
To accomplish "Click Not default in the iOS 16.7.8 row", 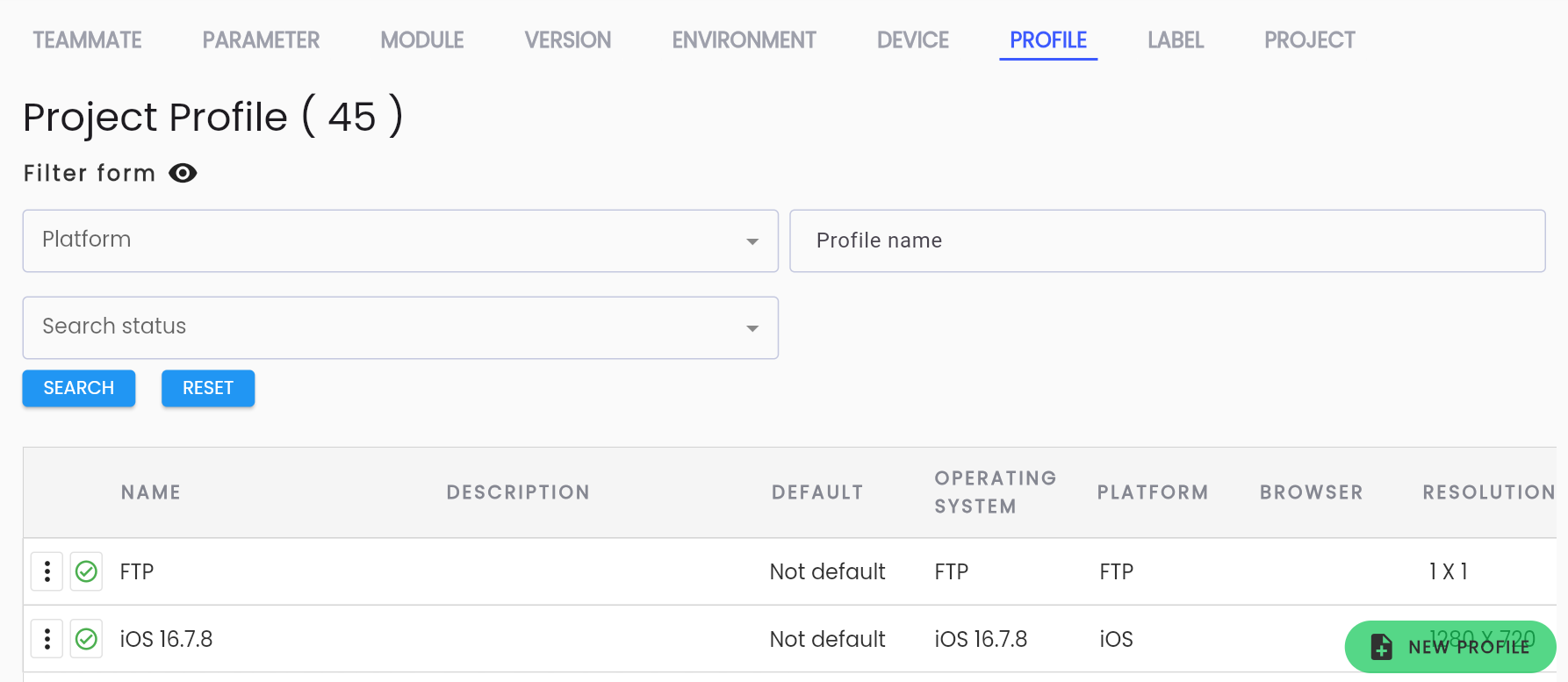I will pos(827,639).
